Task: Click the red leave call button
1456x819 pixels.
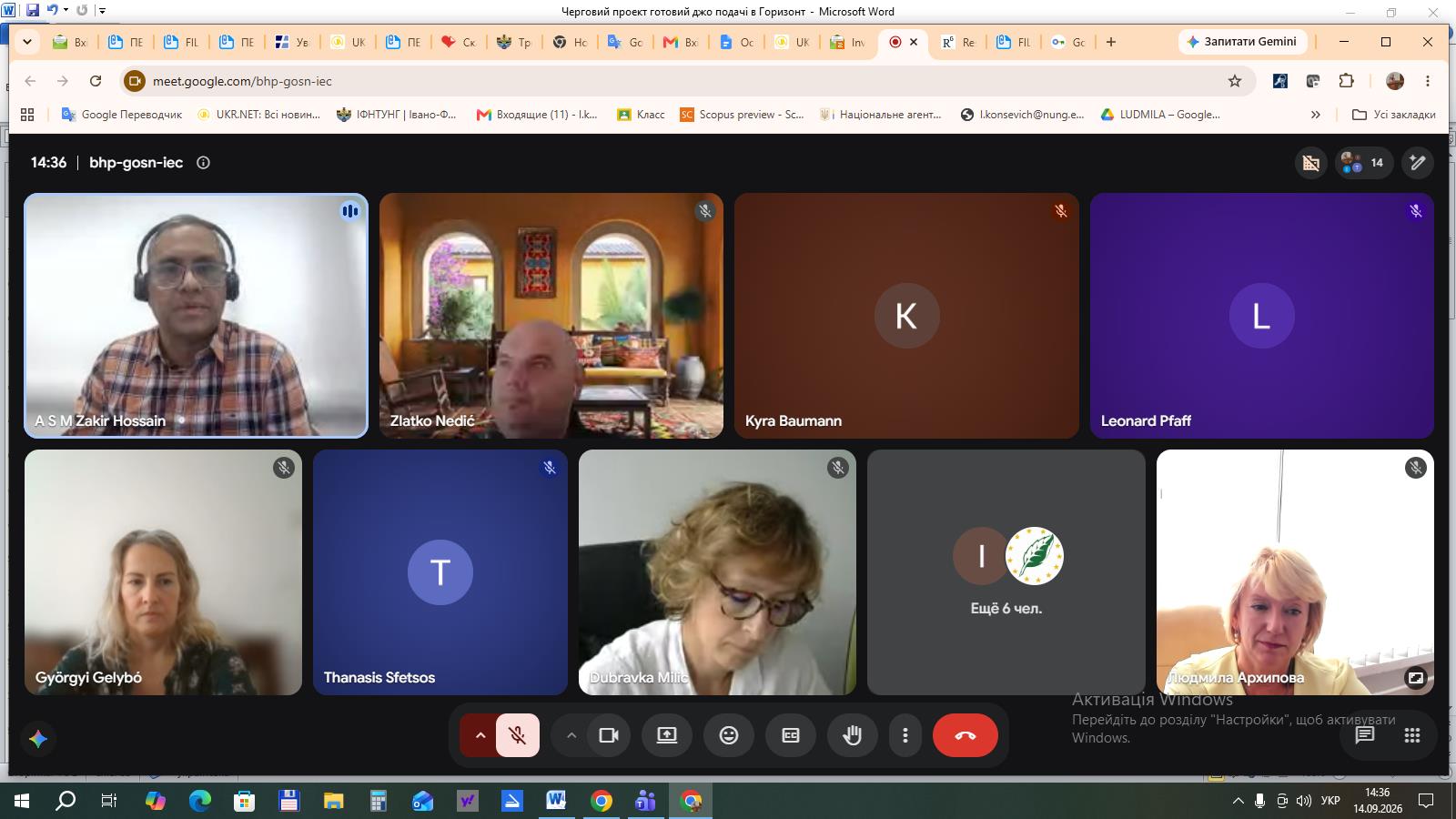Action: point(965,735)
